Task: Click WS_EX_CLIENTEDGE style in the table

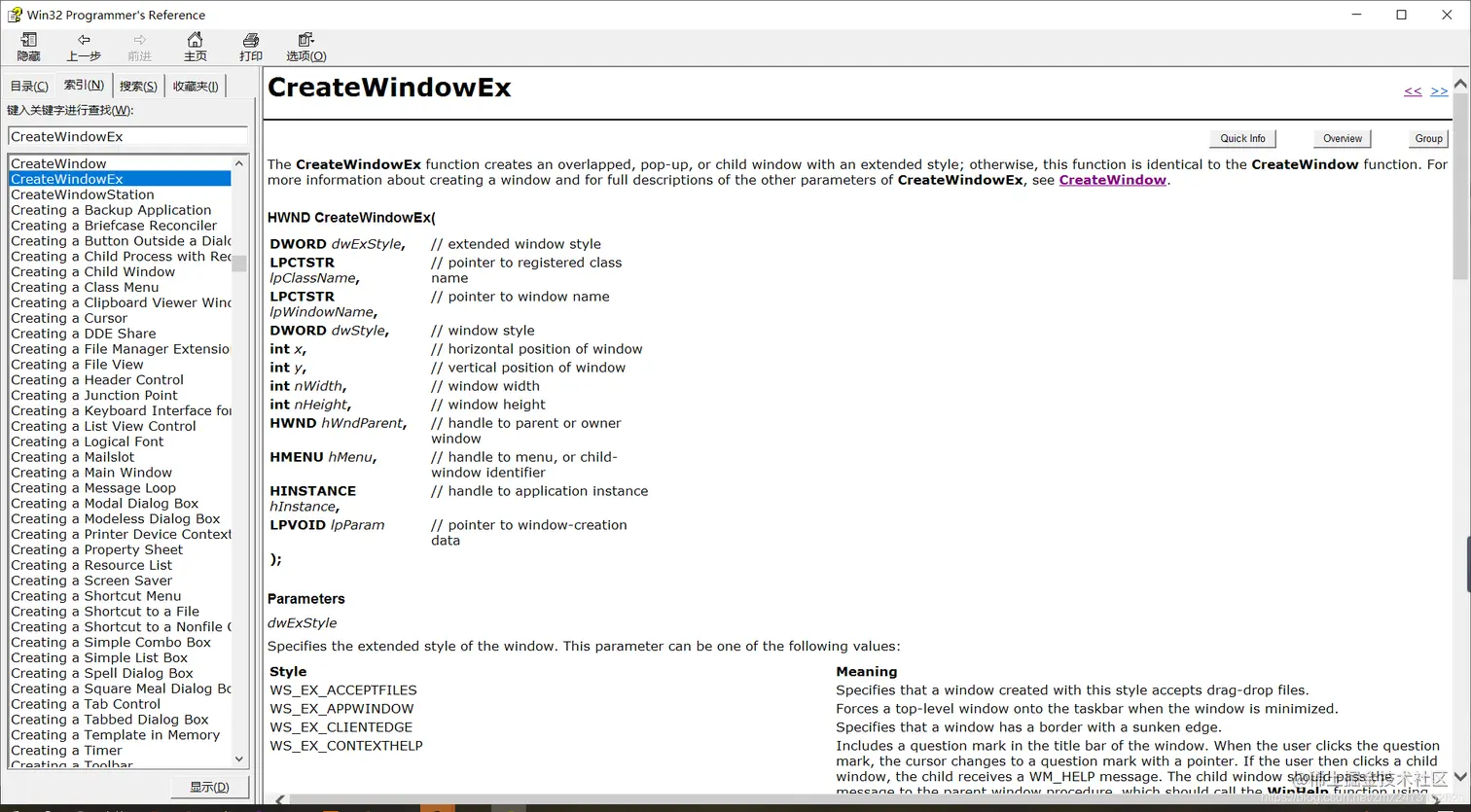Action: [x=341, y=727]
